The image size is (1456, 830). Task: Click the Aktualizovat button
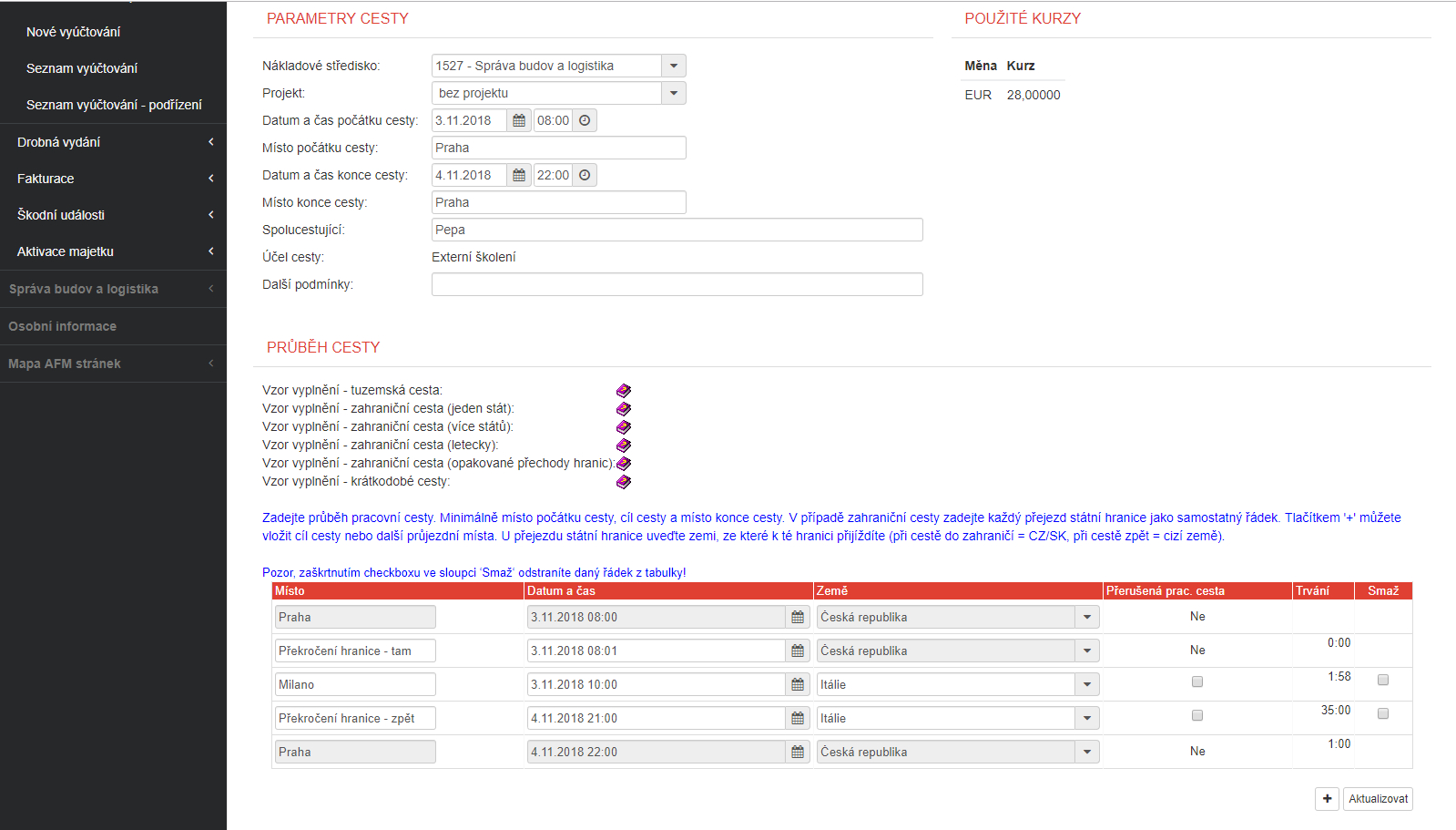[1378, 799]
